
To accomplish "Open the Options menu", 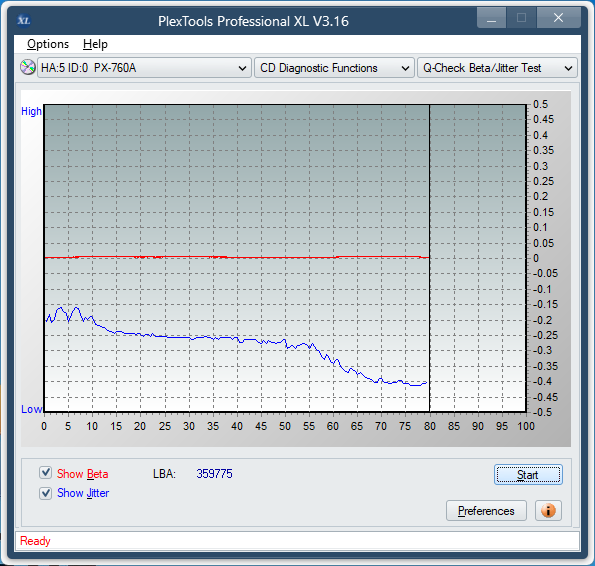I will coord(48,44).
